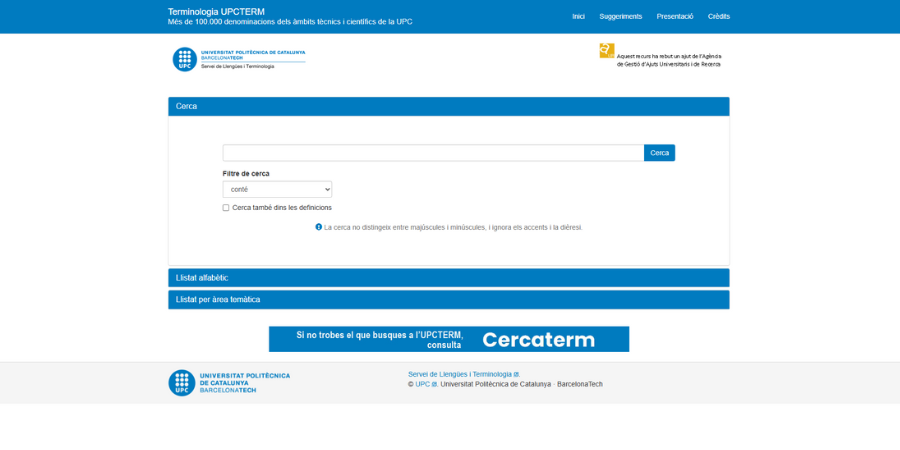Enable Cerca també dins les definicions
The height and width of the screenshot is (450, 900).
click(226, 208)
